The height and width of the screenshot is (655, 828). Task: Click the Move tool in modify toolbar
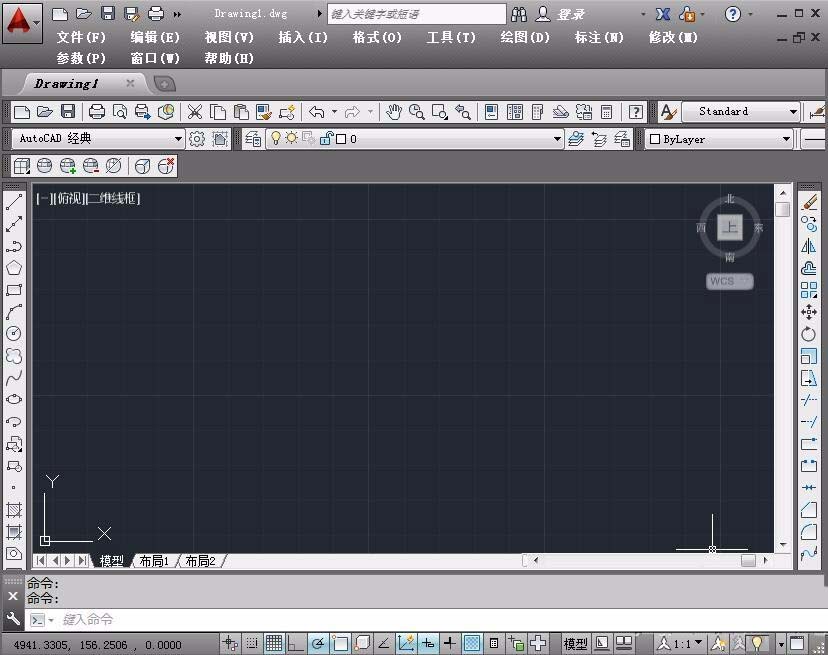coord(808,312)
